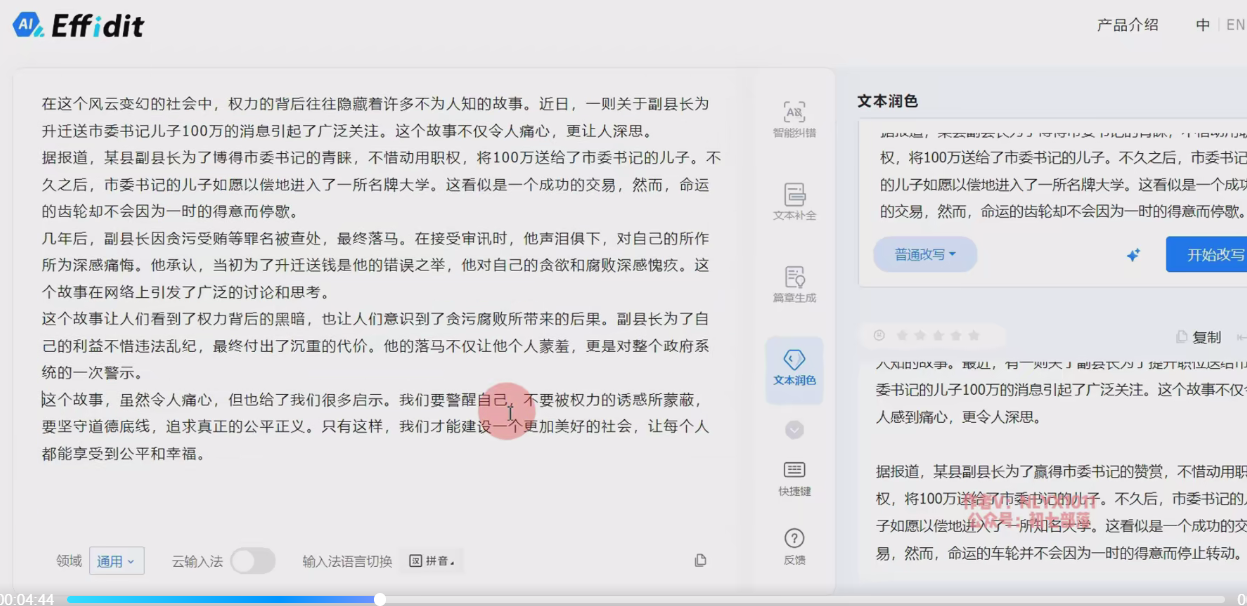
Task: Click the 反馈 feedback question icon
Action: tap(794, 546)
